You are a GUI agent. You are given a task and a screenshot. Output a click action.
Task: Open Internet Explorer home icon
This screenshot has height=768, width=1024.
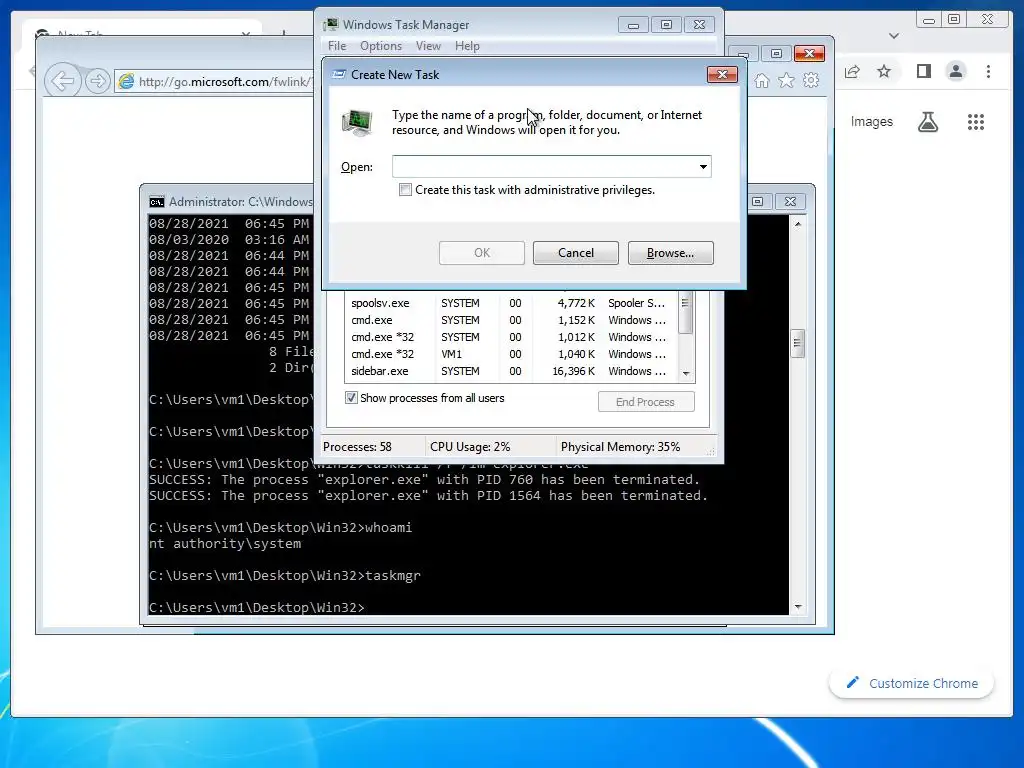[761, 80]
